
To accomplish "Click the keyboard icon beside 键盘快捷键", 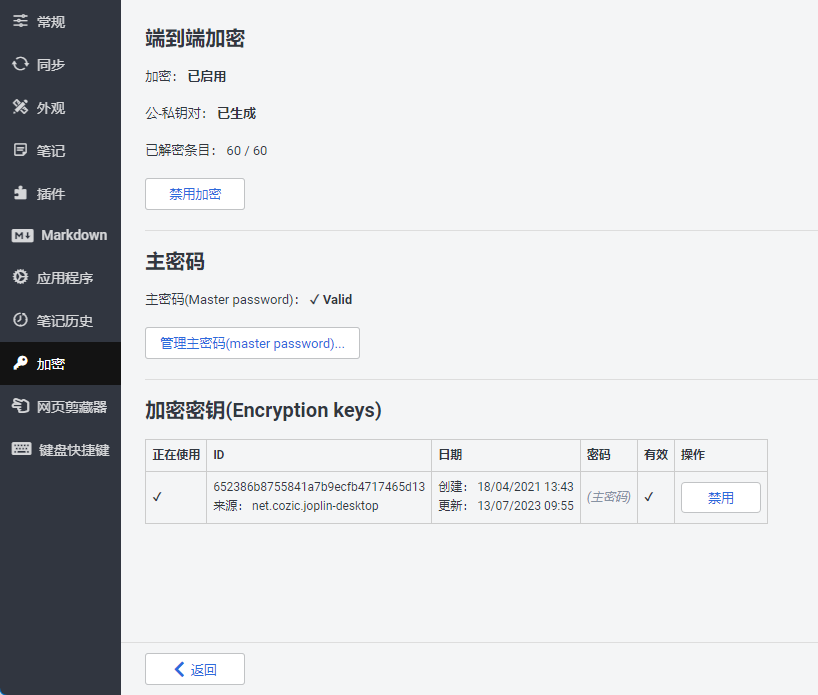I will coord(22,448).
